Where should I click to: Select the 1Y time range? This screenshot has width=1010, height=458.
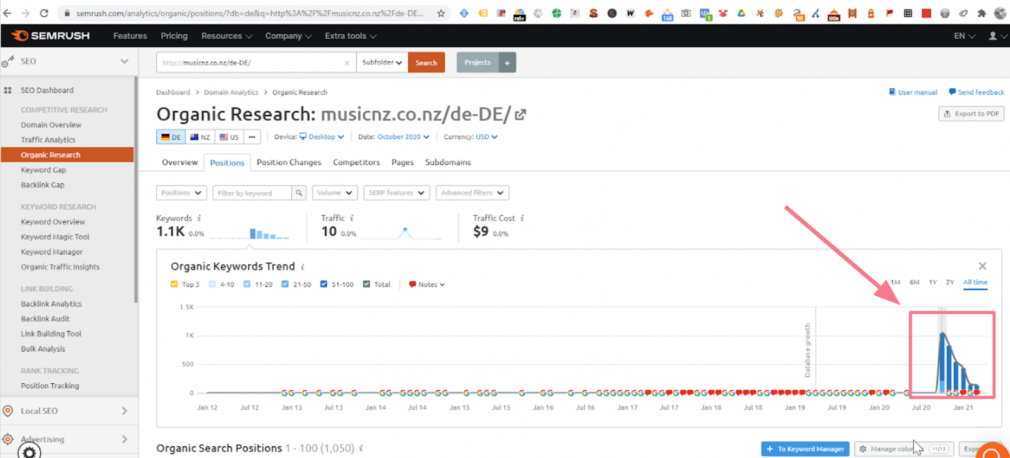pyautogui.click(x=932, y=282)
